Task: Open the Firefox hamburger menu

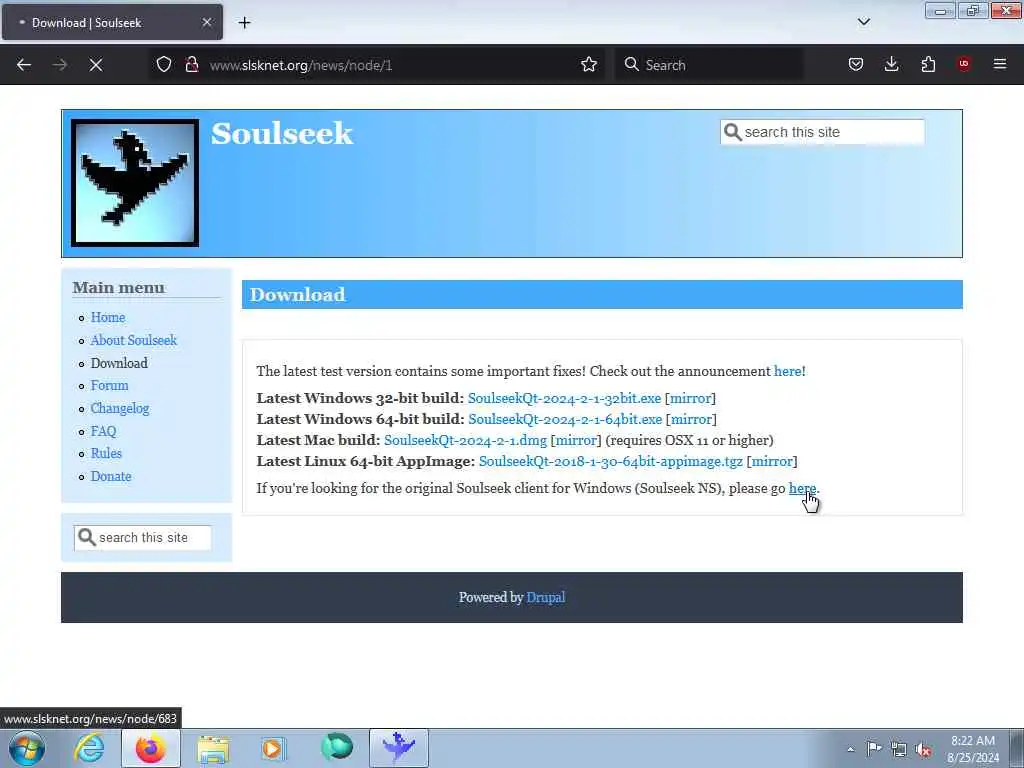Action: [1000, 64]
